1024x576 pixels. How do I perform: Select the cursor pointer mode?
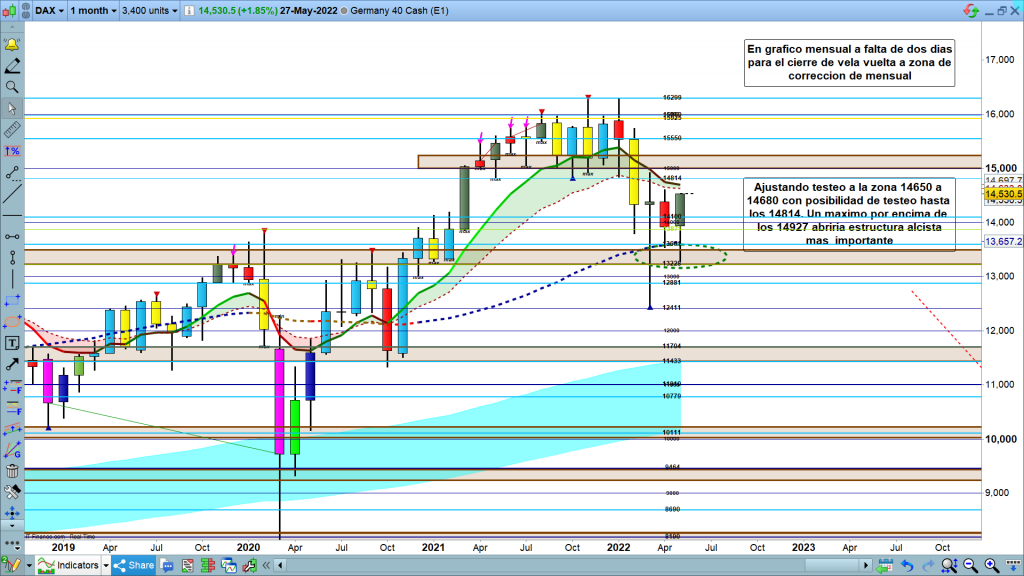click(12, 108)
